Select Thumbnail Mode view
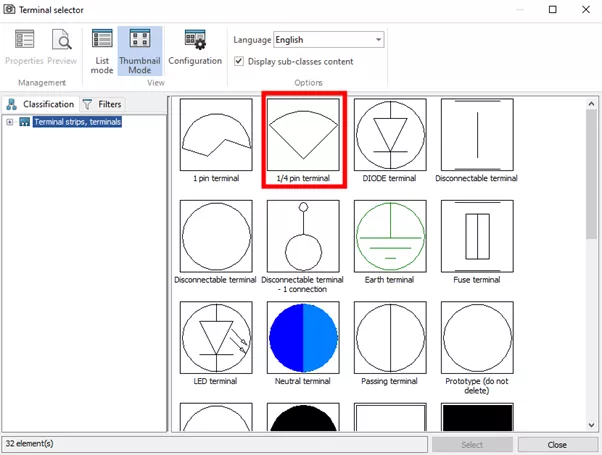 tap(140, 49)
